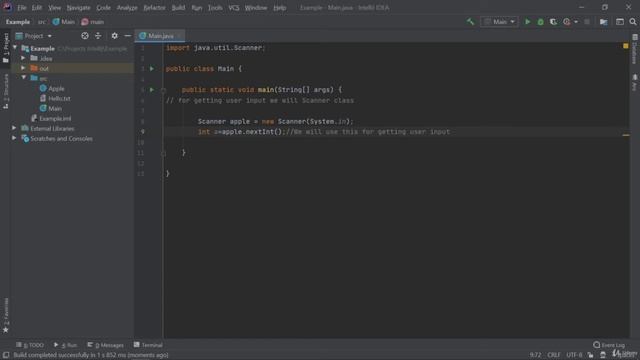
Task: Open Terminal tool window
Action: (148, 345)
